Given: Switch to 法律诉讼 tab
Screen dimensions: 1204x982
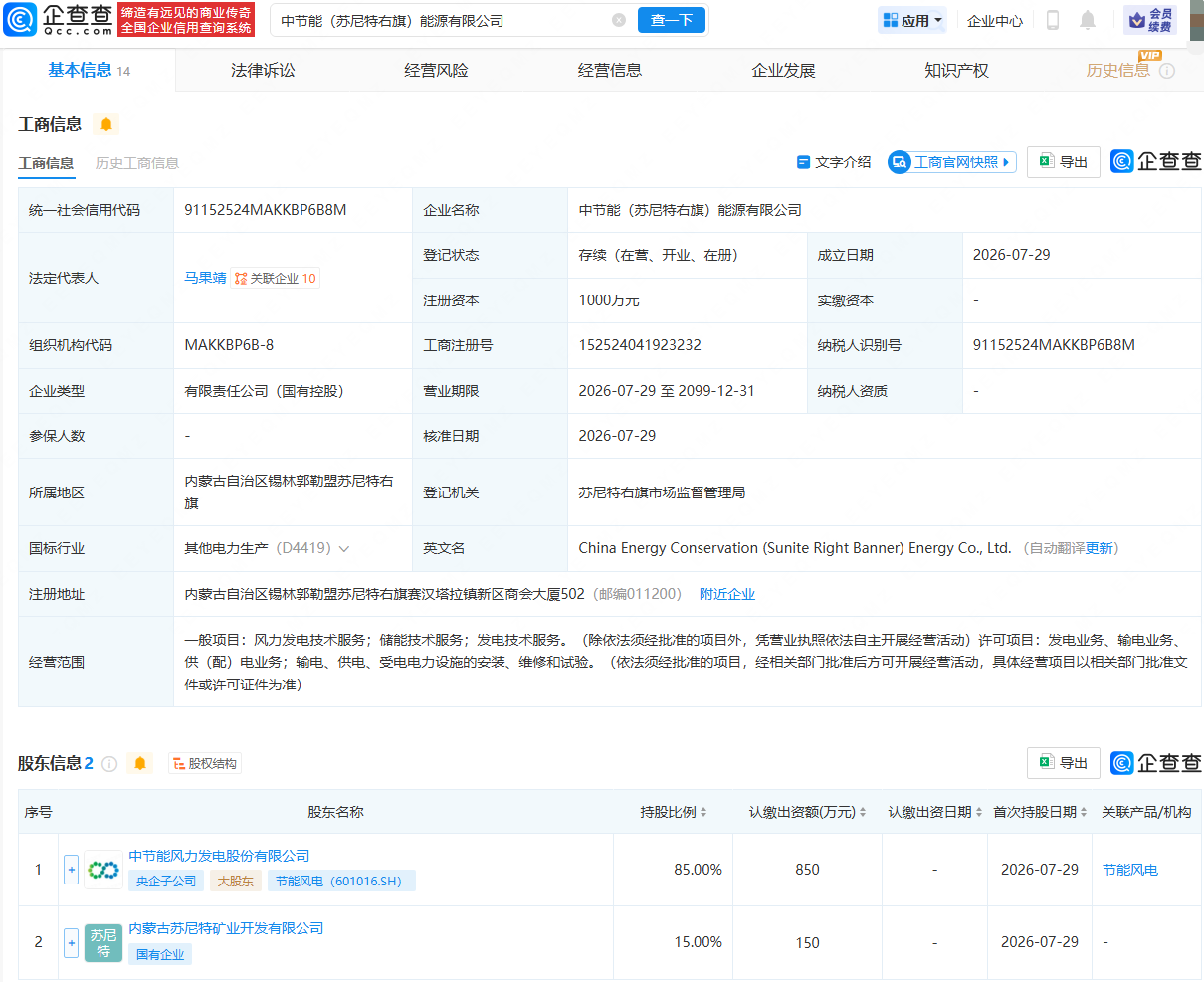Looking at the screenshot, I should pyautogui.click(x=263, y=71).
